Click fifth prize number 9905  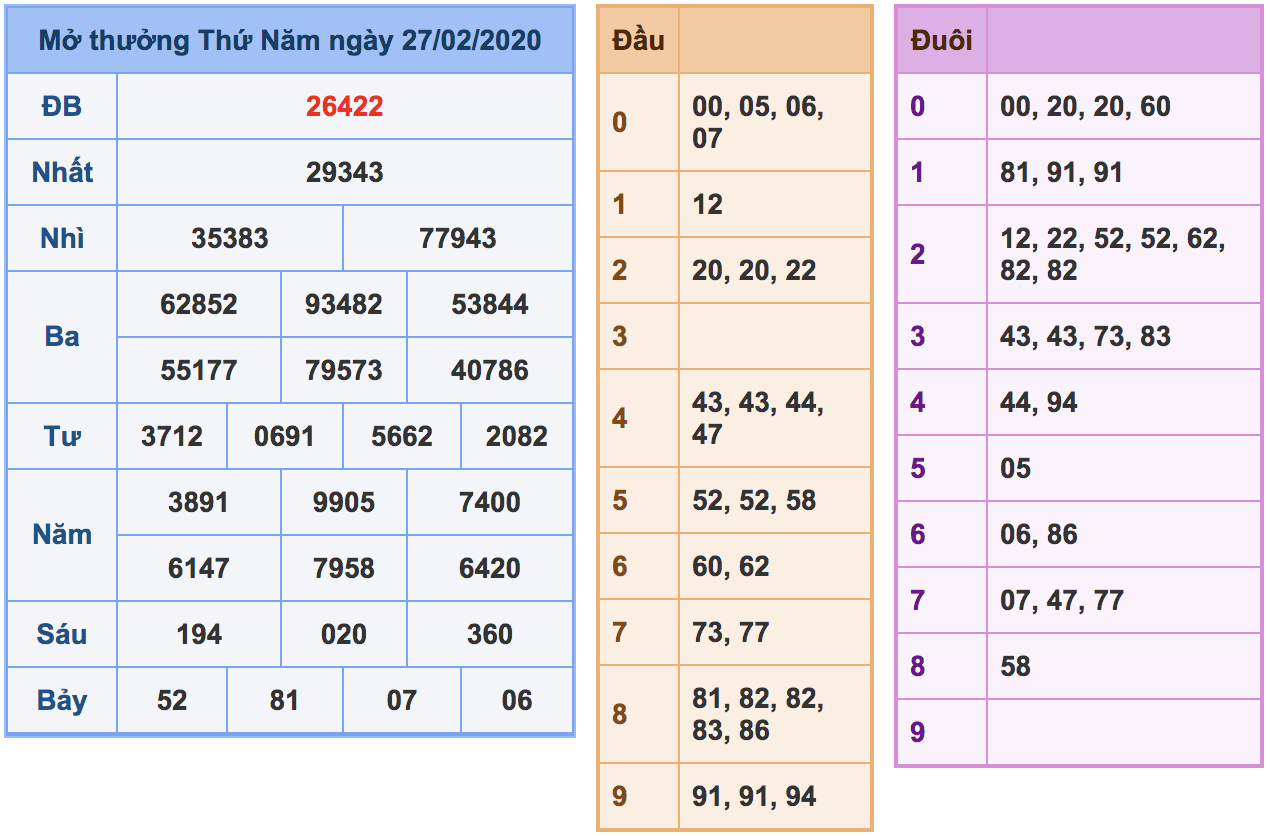tap(345, 502)
